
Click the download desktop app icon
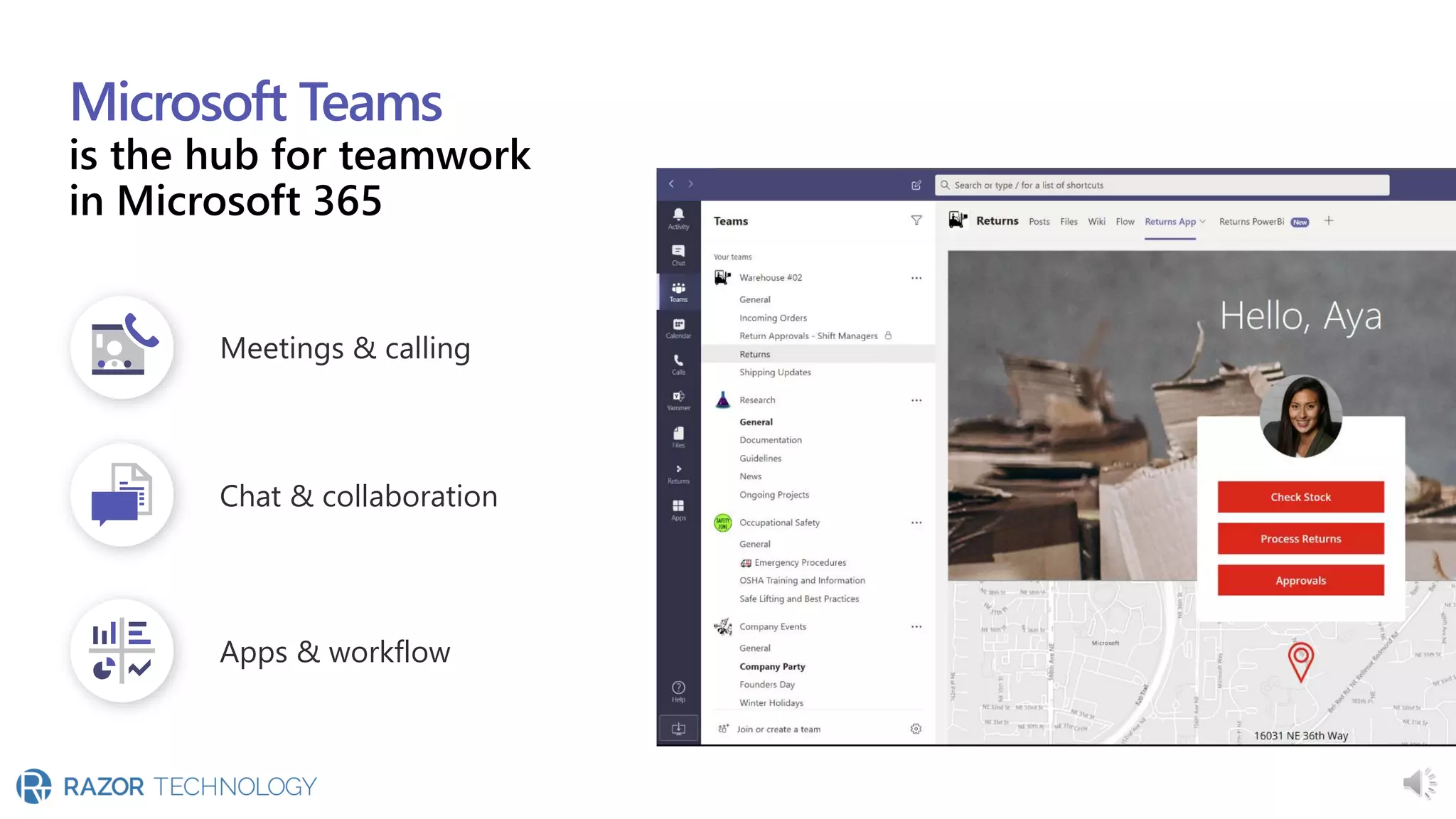pyautogui.click(x=678, y=729)
